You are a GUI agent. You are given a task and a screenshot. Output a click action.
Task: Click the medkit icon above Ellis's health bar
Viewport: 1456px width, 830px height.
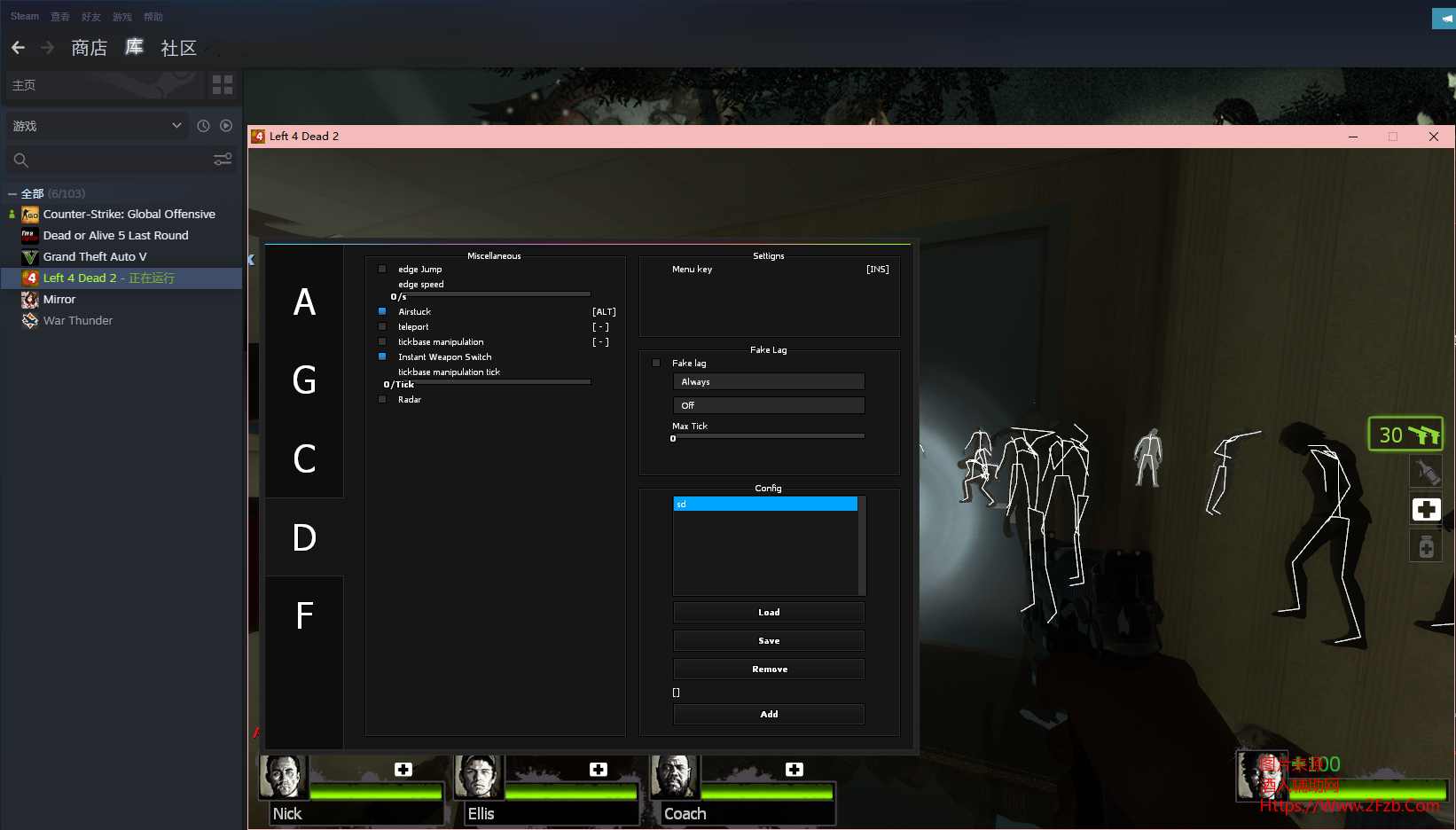599,769
